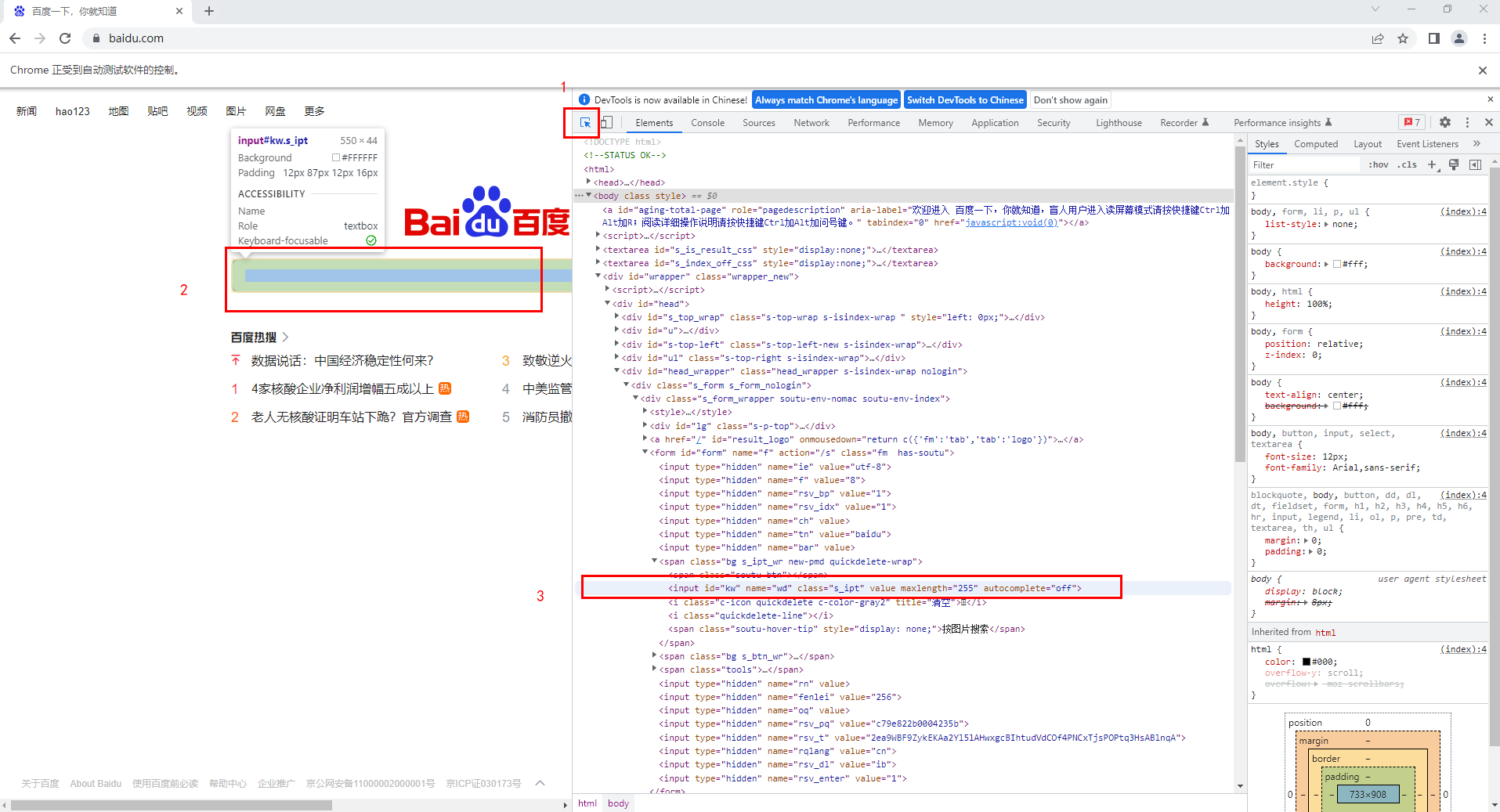Open the Lighthouse tab

click(x=1119, y=123)
